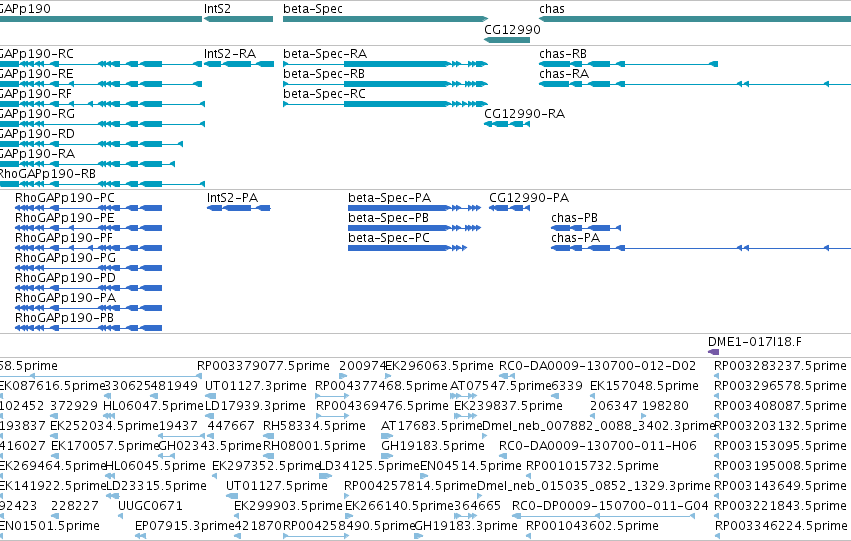
Task: Open EST RP004369476.5prime
Action: point(383,406)
